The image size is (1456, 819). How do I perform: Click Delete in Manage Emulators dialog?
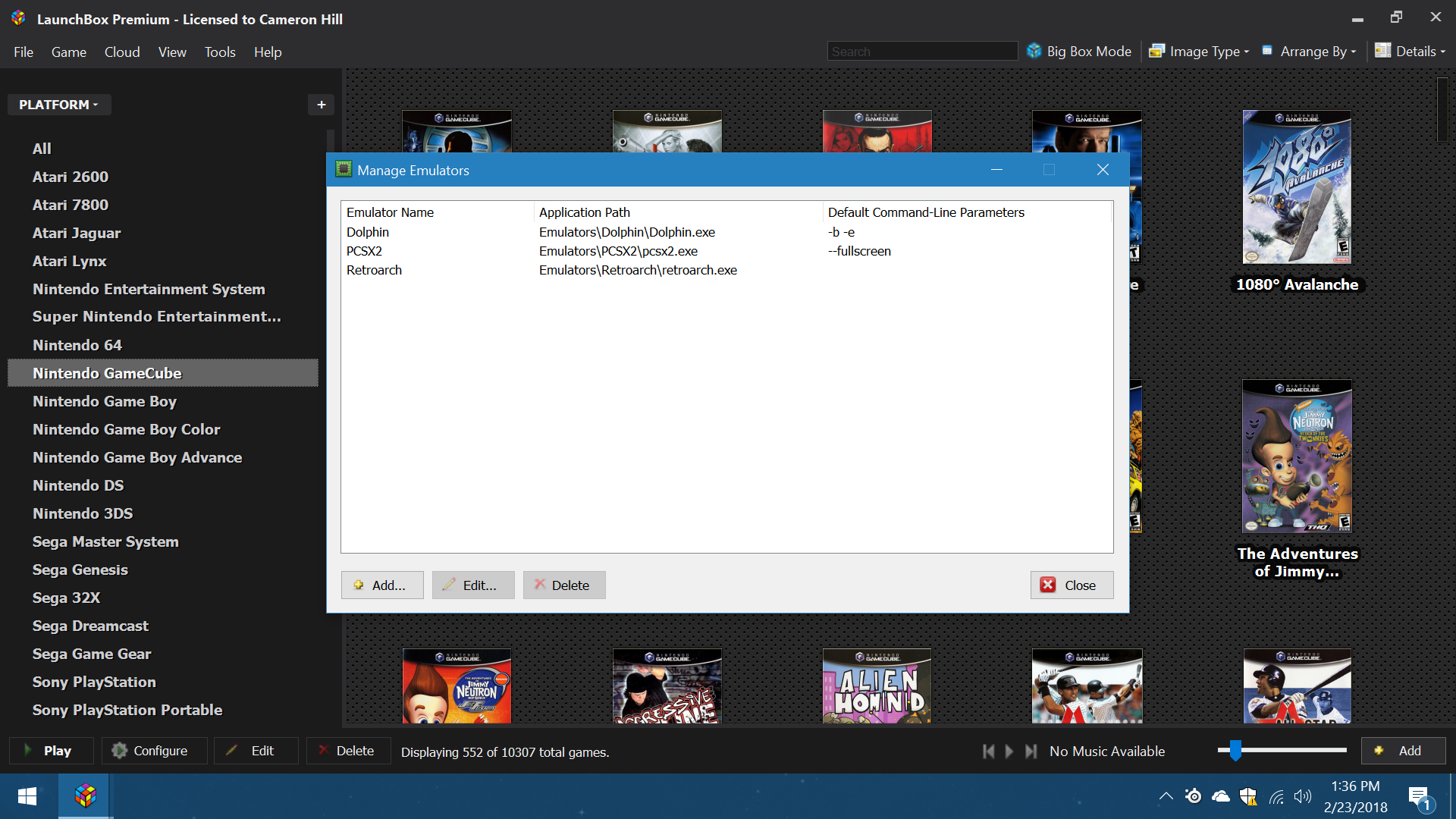[564, 585]
